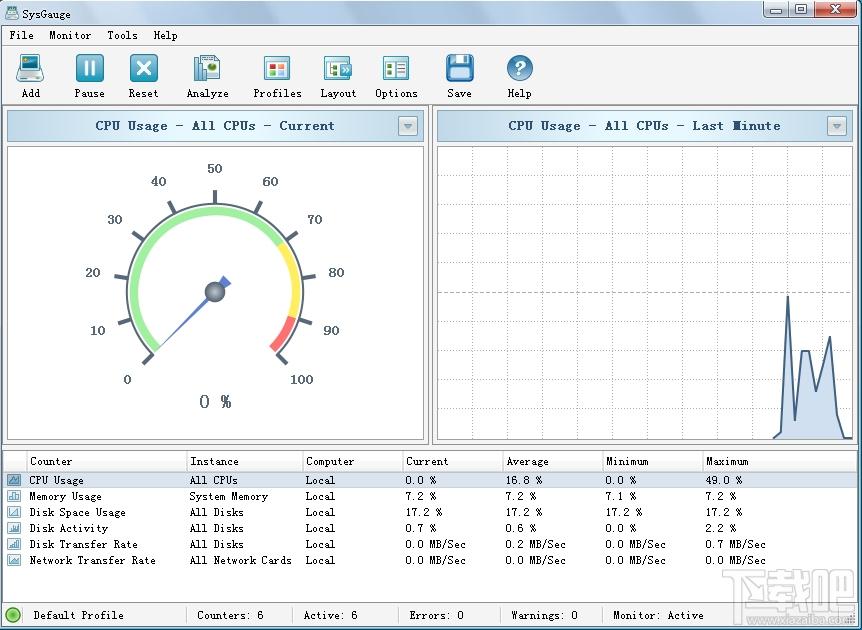Screen dimensions: 862x630
Task: Click the SysGauge title bar app icon
Action: click(11, 12)
